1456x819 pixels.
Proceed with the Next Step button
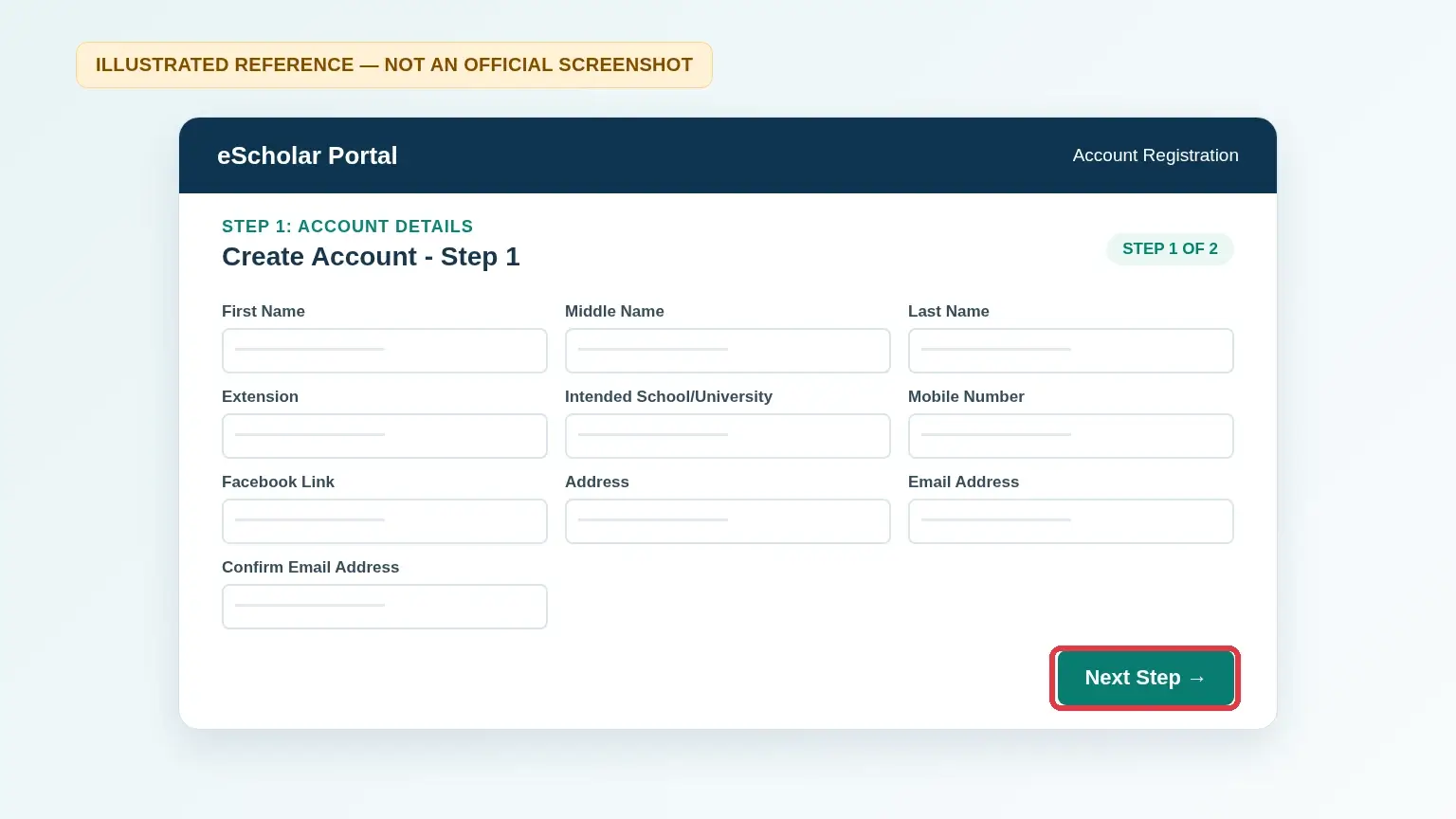click(1145, 678)
